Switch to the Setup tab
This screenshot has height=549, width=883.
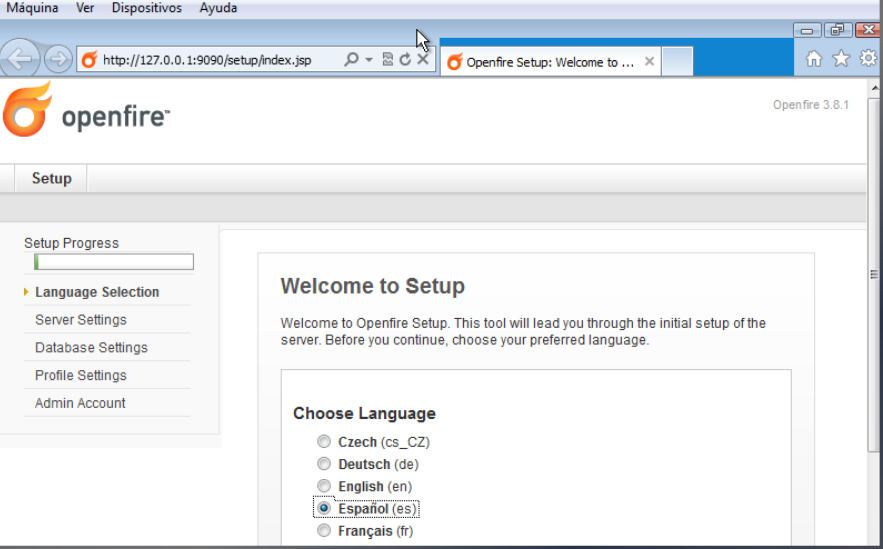point(52,178)
